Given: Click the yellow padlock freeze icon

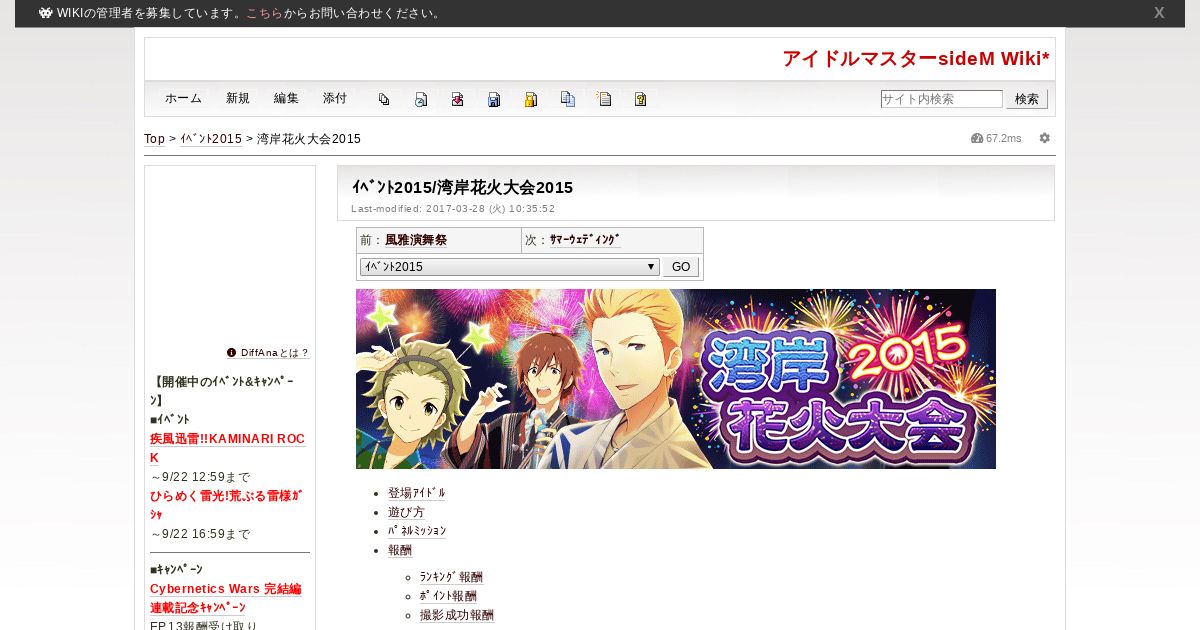Looking at the screenshot, I should click(x=531, y=99).
